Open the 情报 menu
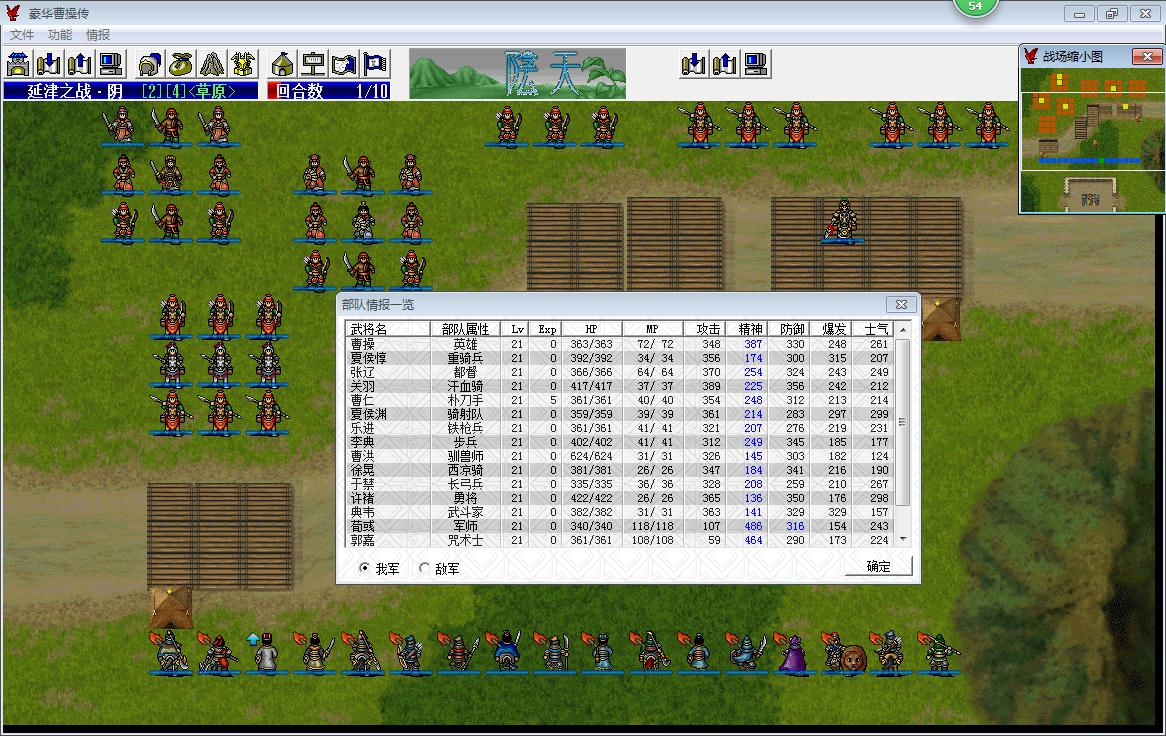The height and width of the screenshot is (736, 1166). (97, 34)
